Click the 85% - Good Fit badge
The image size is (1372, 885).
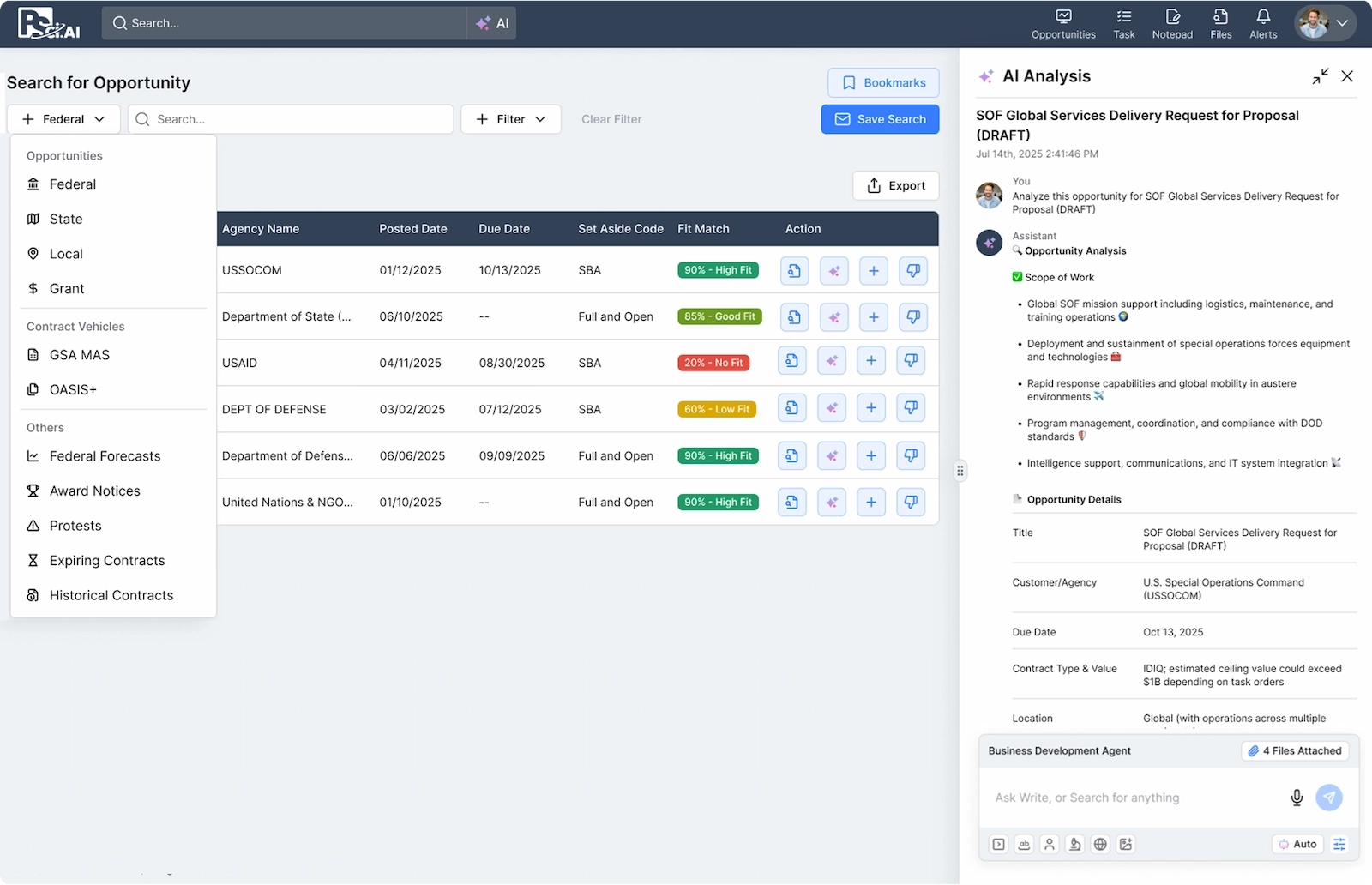719,316
